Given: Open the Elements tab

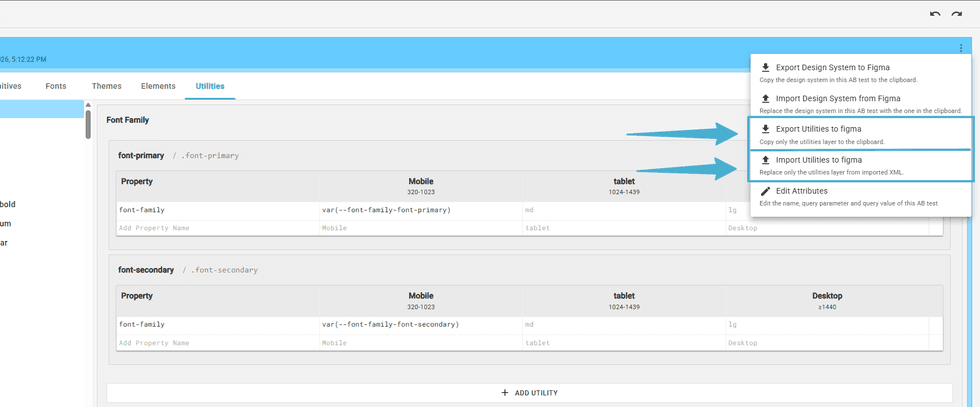Looking at the screenshot, I should [x=158, y=86].
